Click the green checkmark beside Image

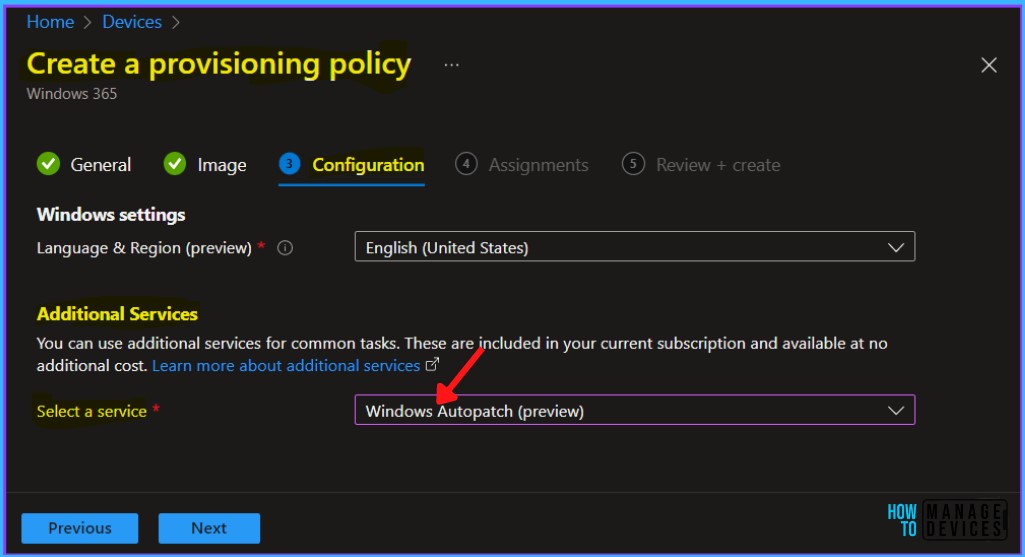coord(175,164)
